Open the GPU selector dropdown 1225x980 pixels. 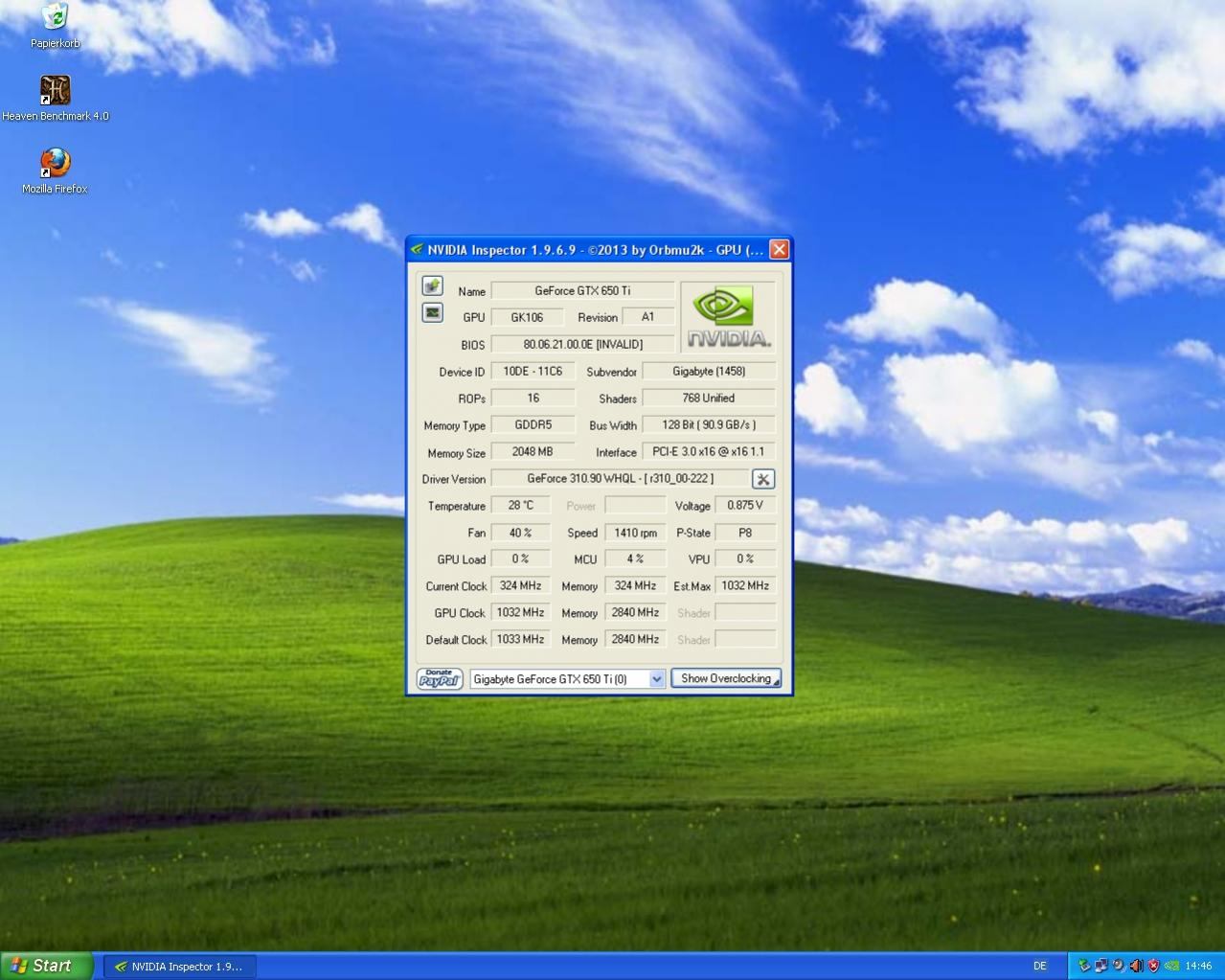point(568,678)
